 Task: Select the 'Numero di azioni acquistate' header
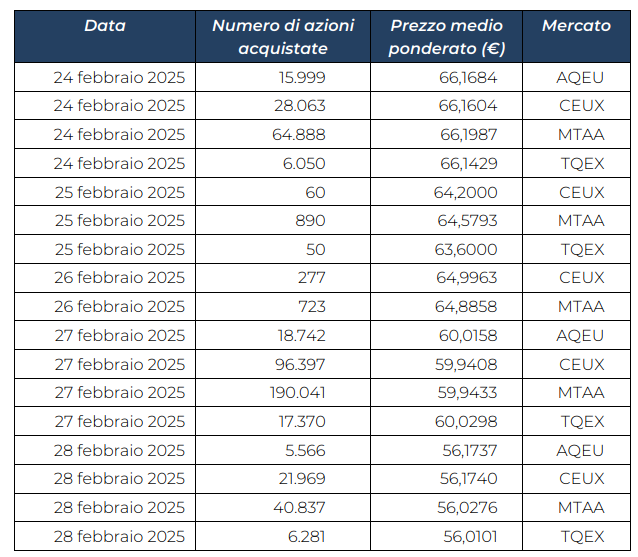283,37
